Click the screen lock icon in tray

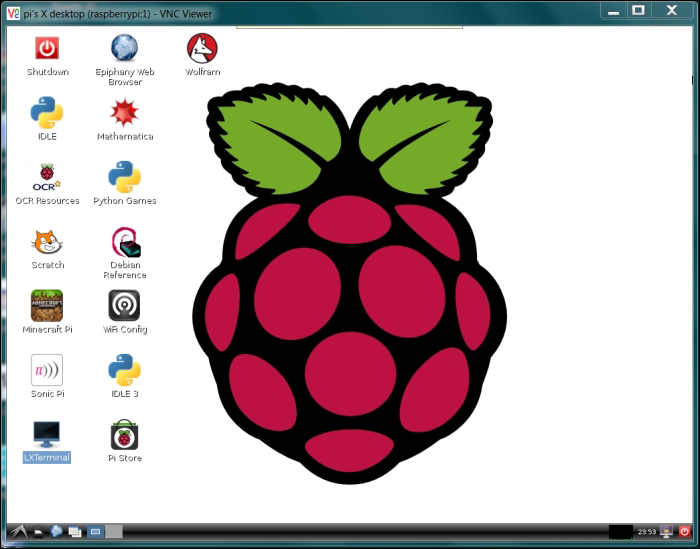(667, 532)
